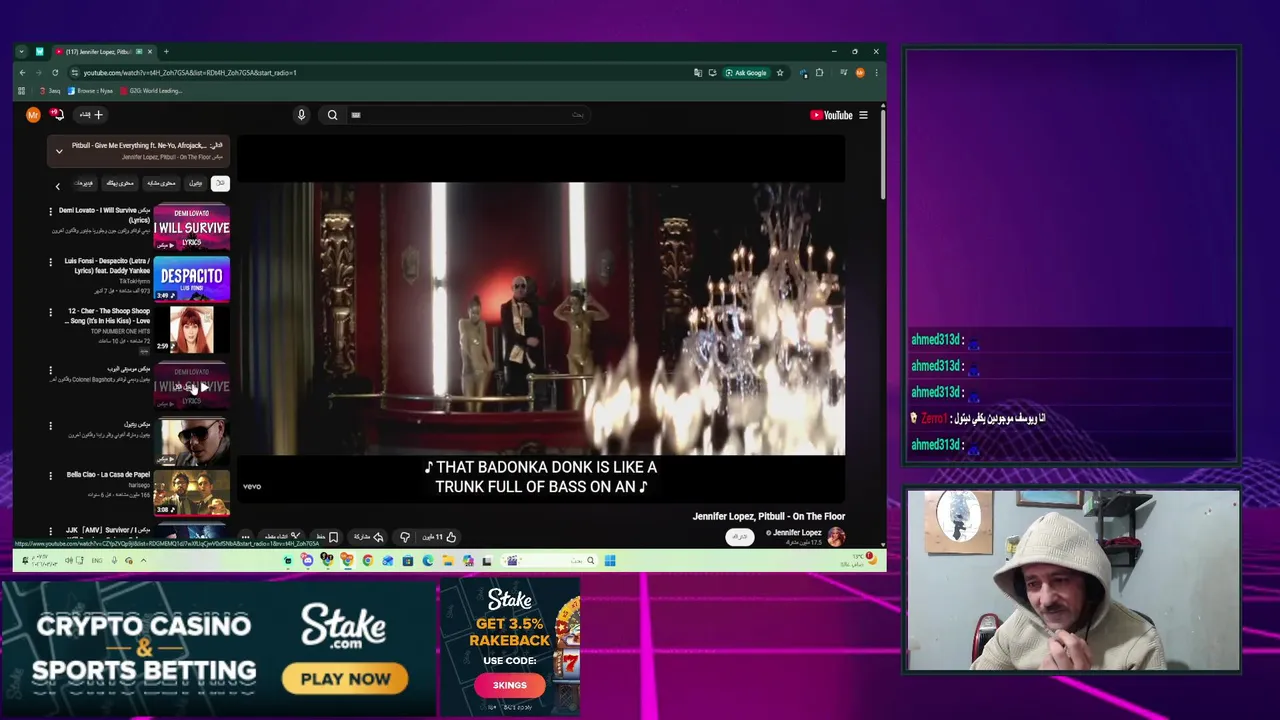Screen dimensions: 1280x720
Task: Open the on-screen keyboard icon in search
Action: pos(356,115)
